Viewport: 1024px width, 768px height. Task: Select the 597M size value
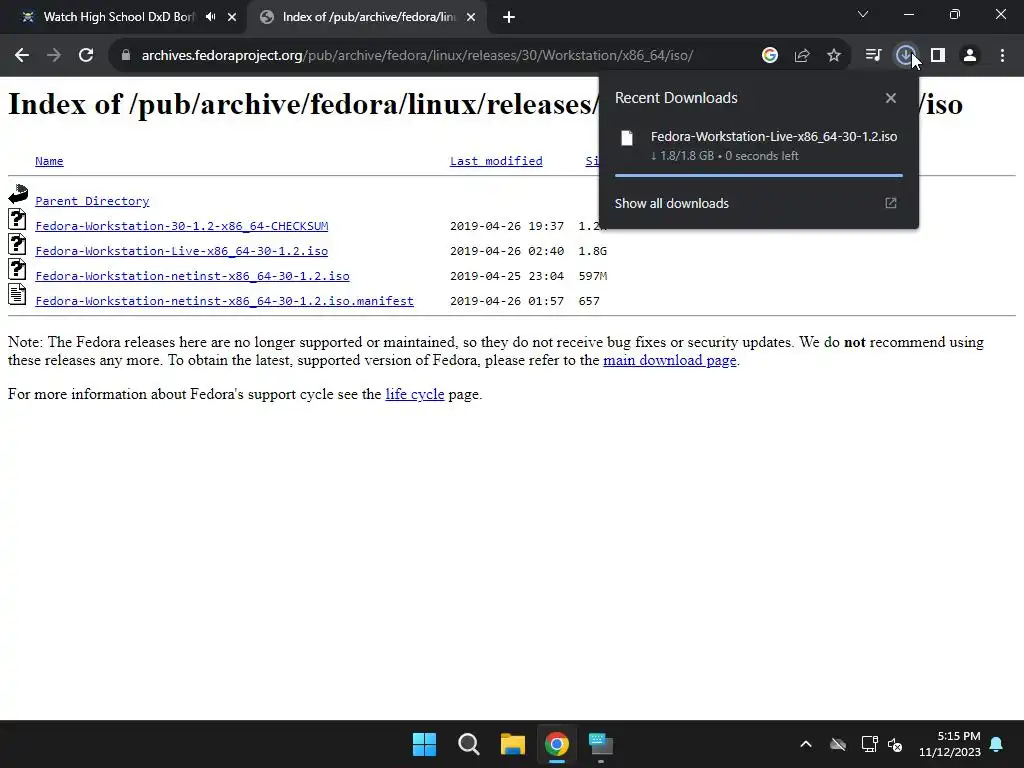pyautogui.click(x=592, y=276)
